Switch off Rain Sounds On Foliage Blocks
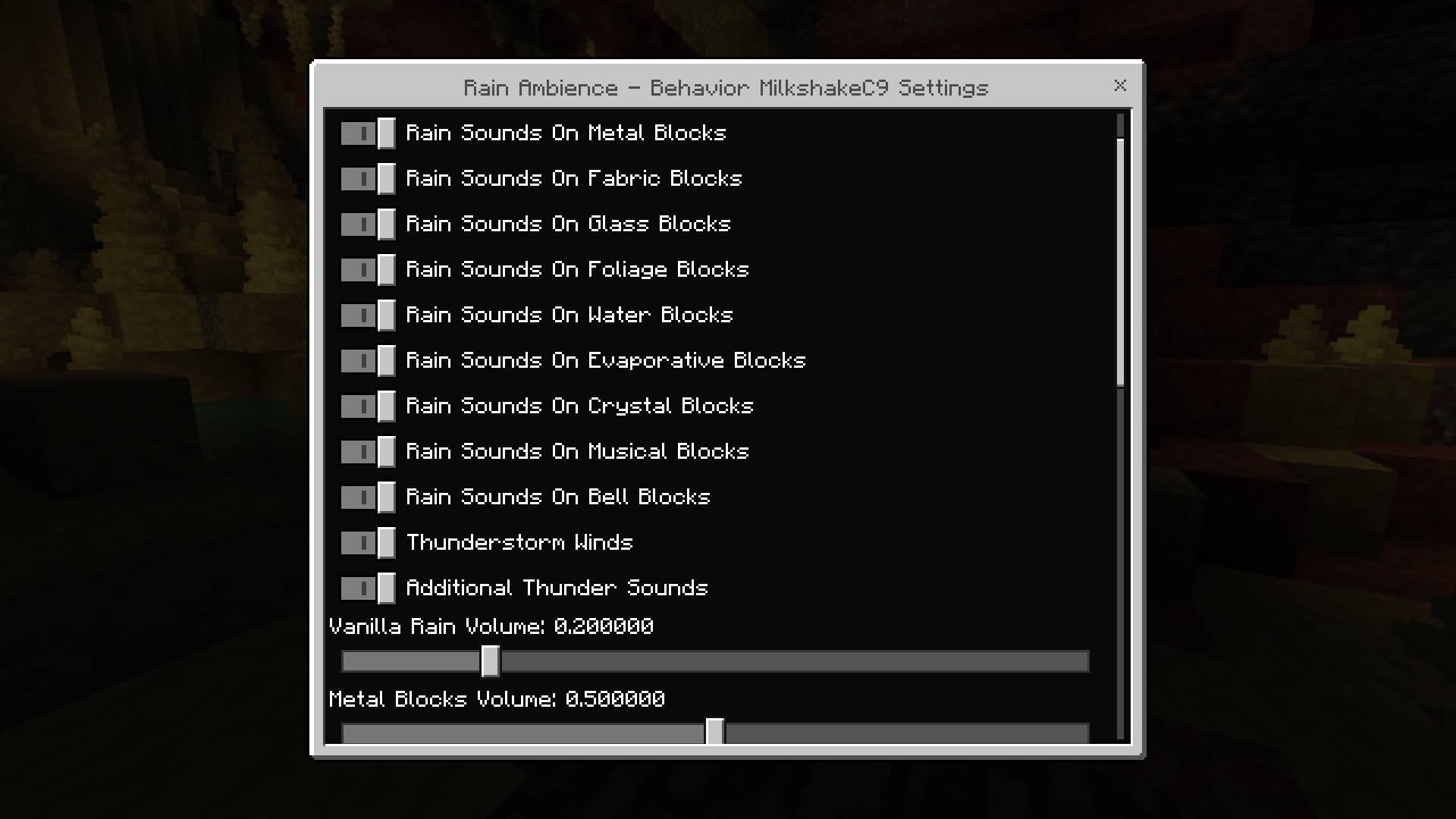Screen dimensions: 1456x819 (x=368, y=270)
